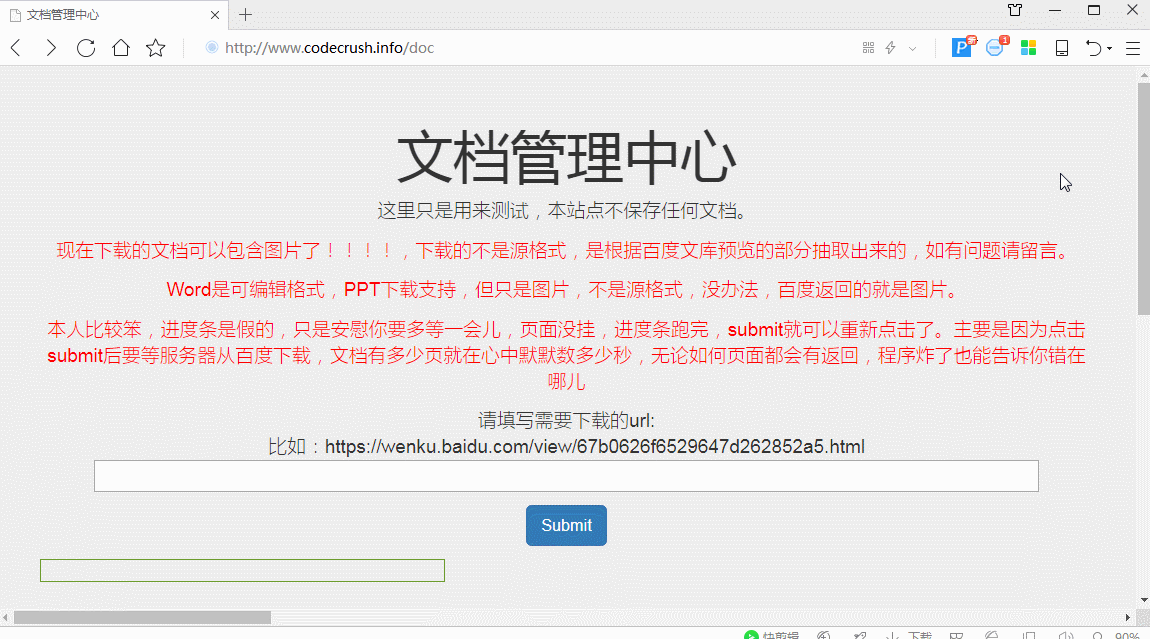Click the label 请填写需要下载的url:
Viewport: 1150px width, 639px height.
[566, 420]
